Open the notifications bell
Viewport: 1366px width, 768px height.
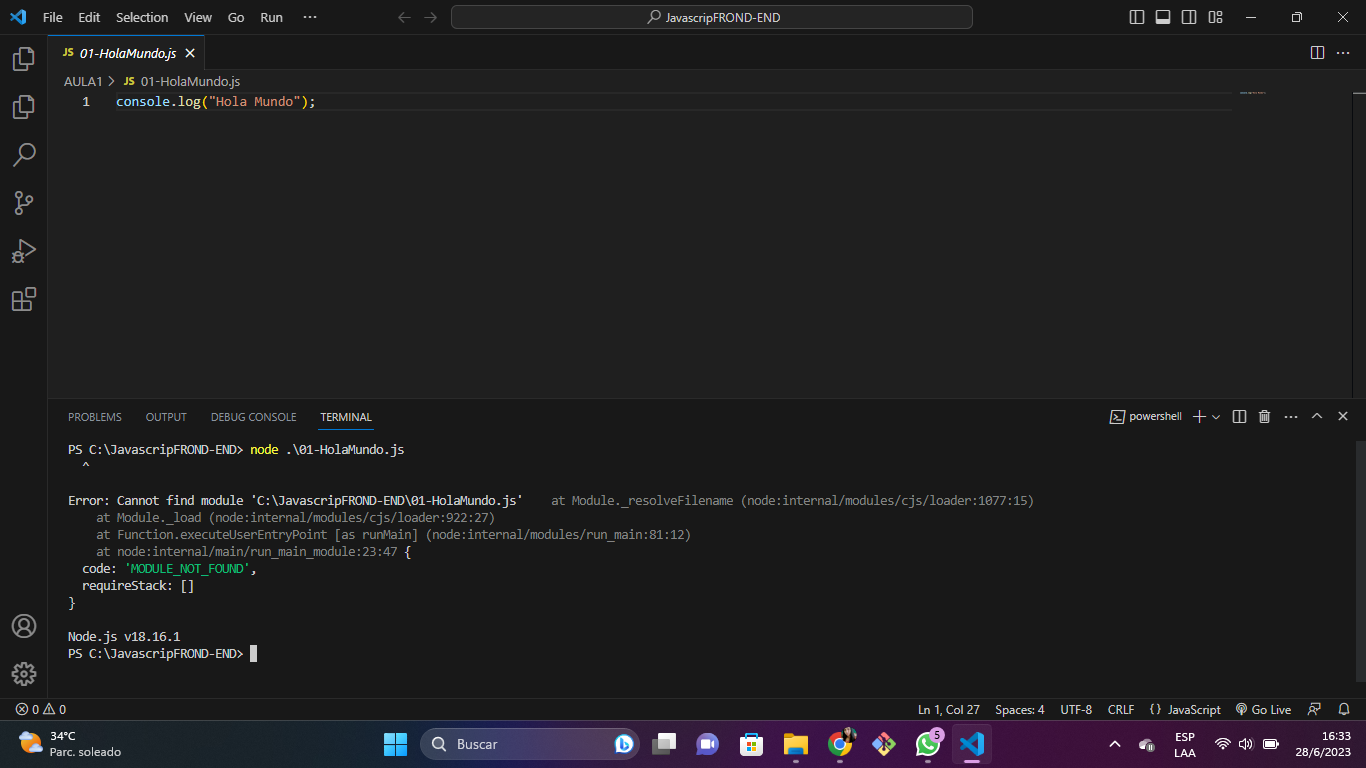1344,709
